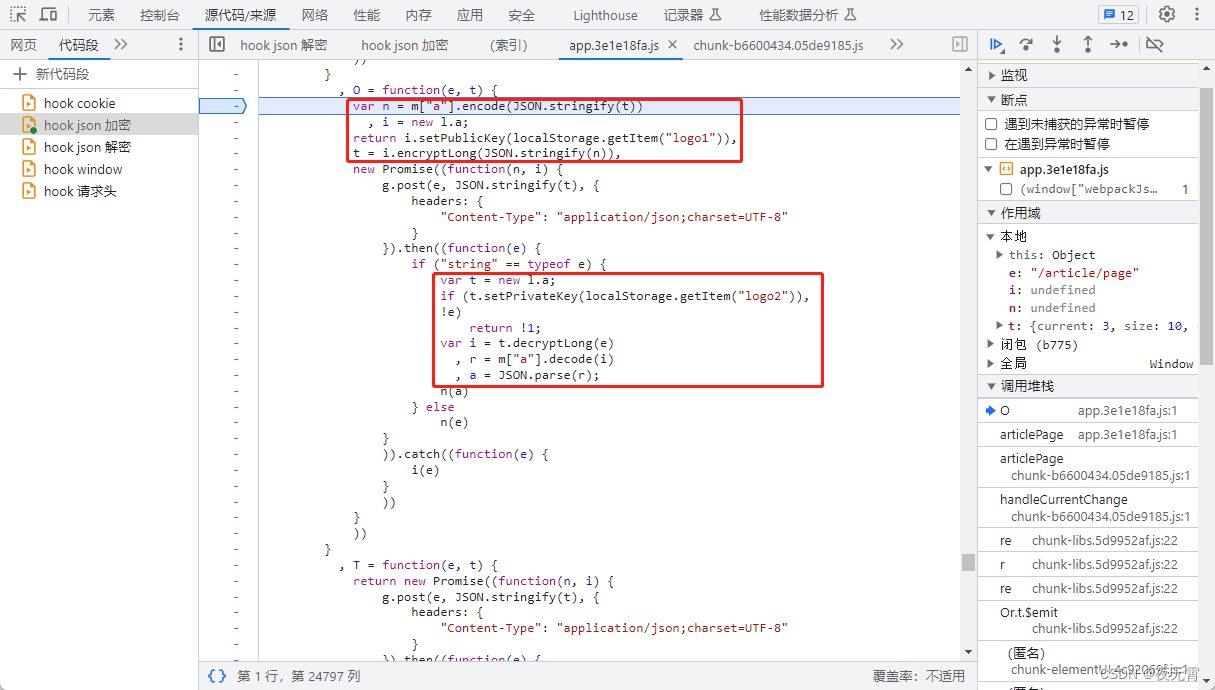Toggle the navigator sidebar icon

[x=217, y=45]
